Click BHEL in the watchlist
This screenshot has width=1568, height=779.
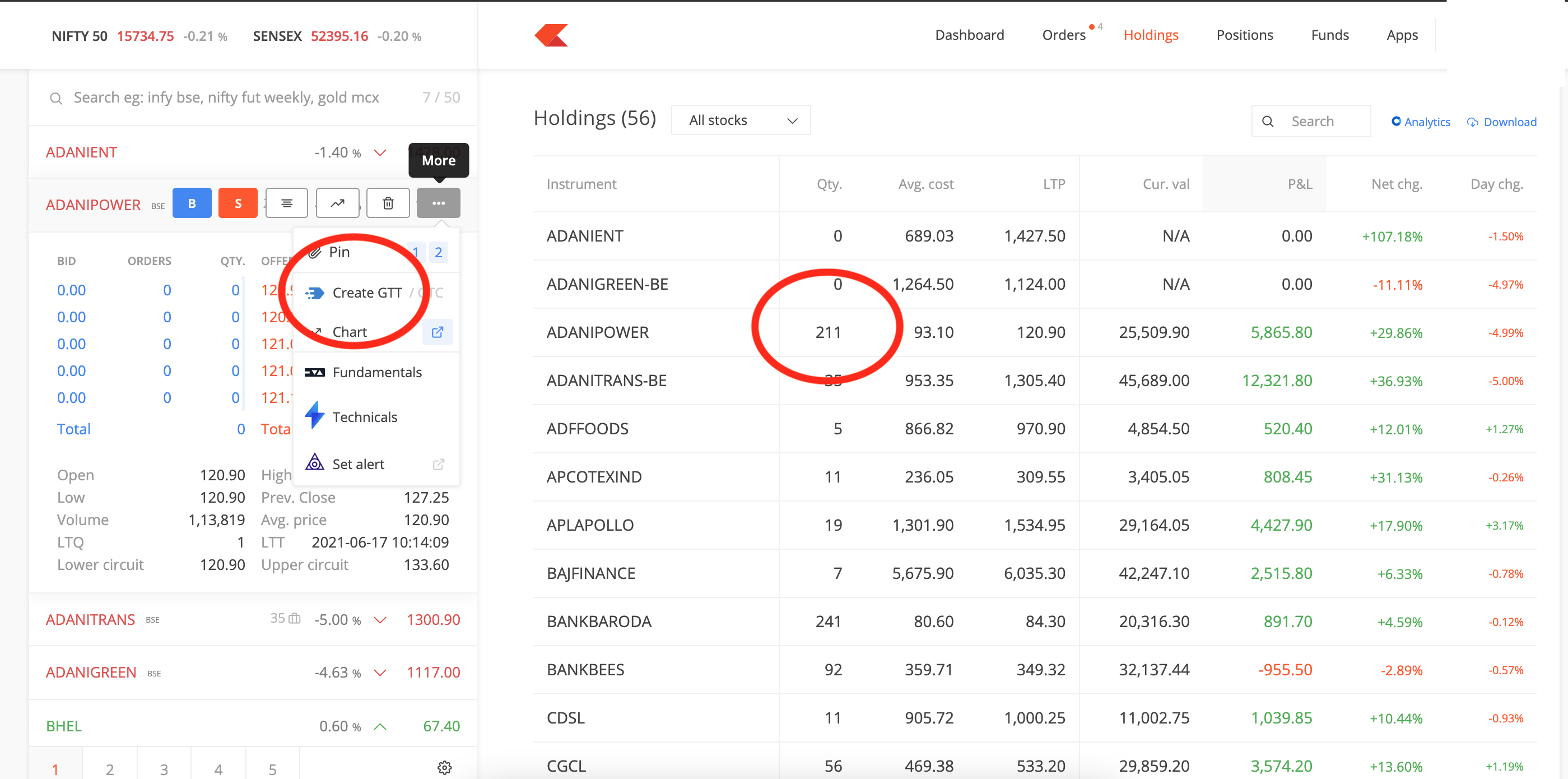point(63,727)
